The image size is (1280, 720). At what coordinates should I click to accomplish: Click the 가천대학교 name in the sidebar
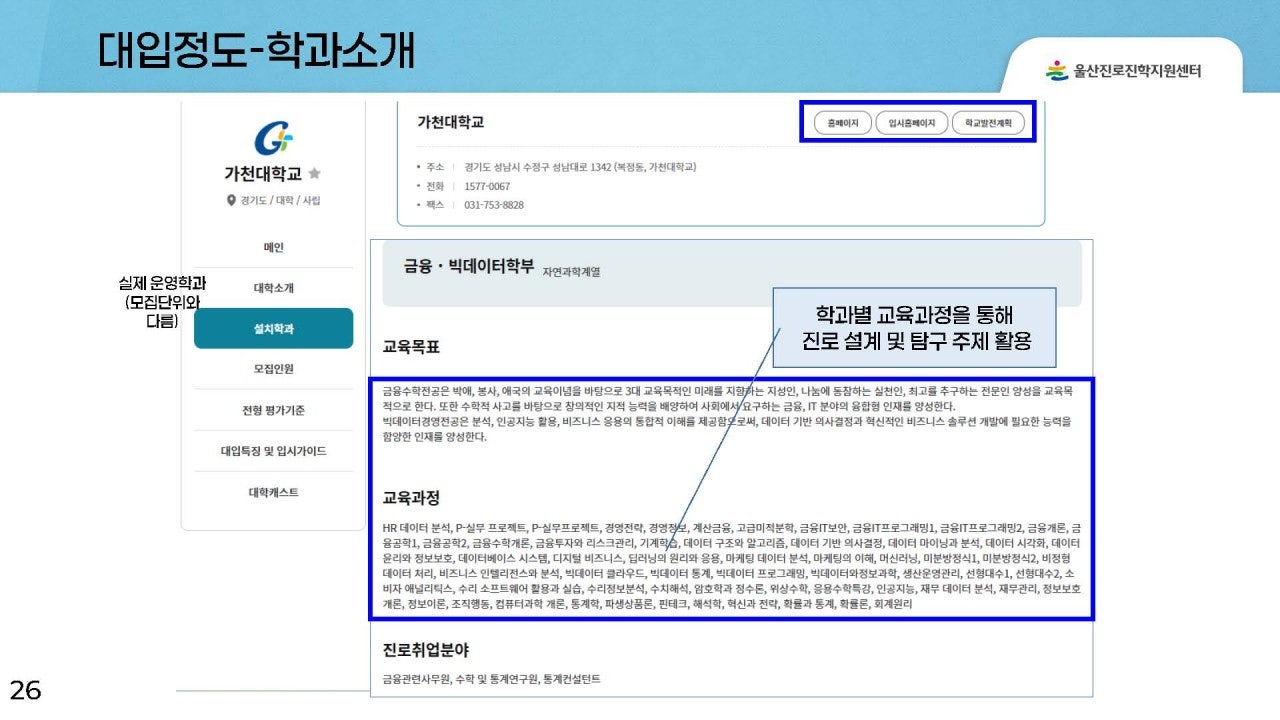point(263,173)
